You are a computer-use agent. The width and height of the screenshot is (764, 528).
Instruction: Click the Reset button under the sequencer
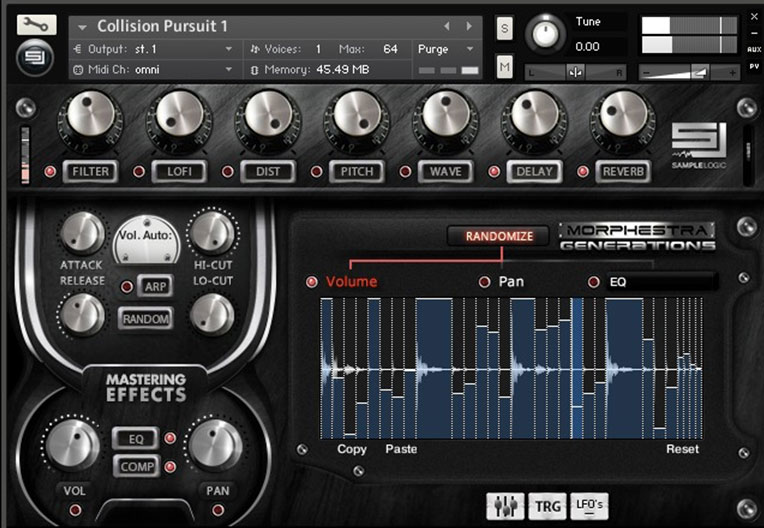pos(682,449)
